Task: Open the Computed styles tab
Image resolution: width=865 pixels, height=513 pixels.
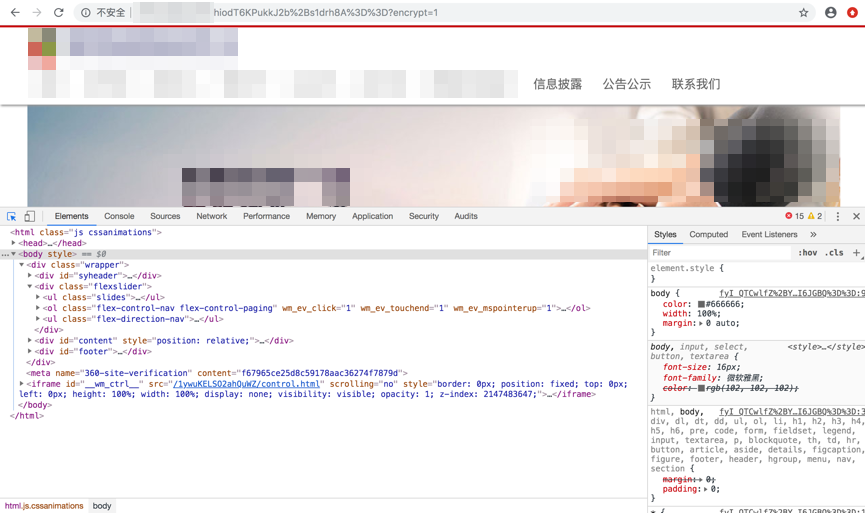Action: (708, 234)
